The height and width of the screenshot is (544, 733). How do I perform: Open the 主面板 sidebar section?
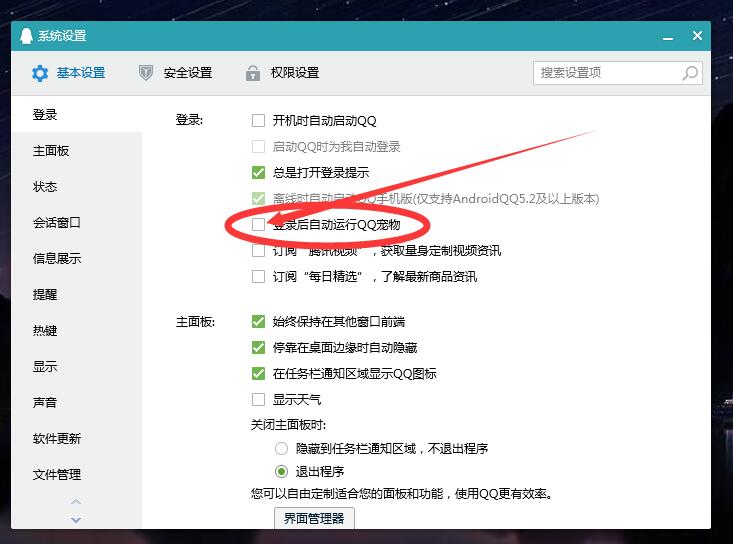[x=51, y=151]
